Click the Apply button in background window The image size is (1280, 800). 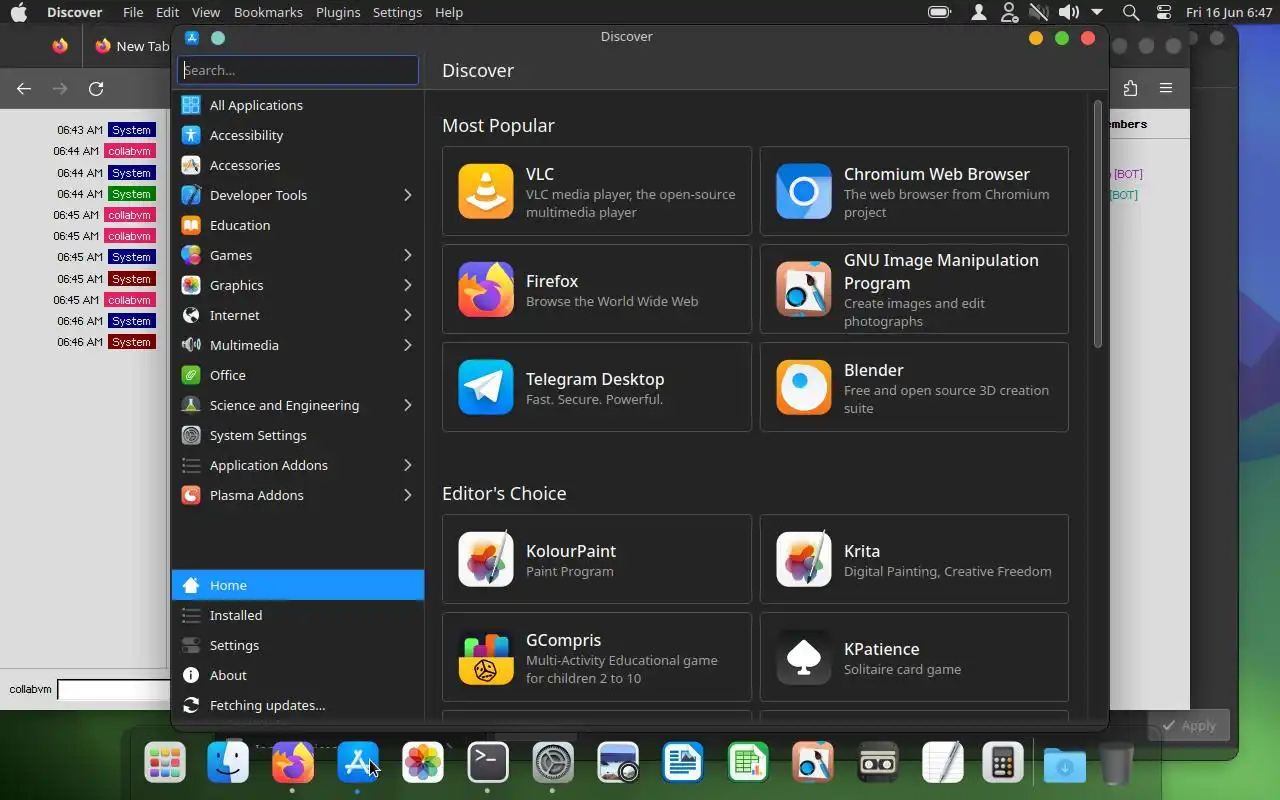1188,726
